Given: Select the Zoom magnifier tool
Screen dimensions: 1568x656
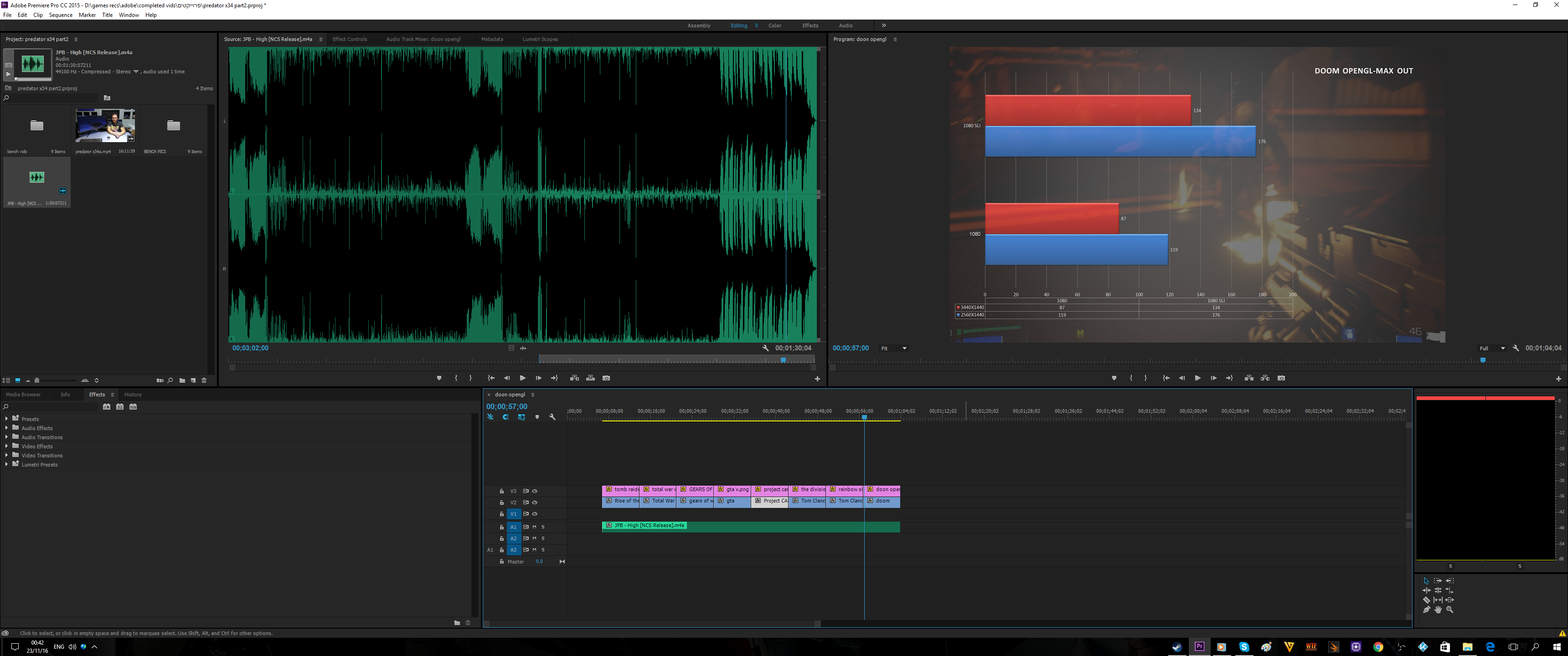Looking at the screenshot, I should (x=1450, y=610).
